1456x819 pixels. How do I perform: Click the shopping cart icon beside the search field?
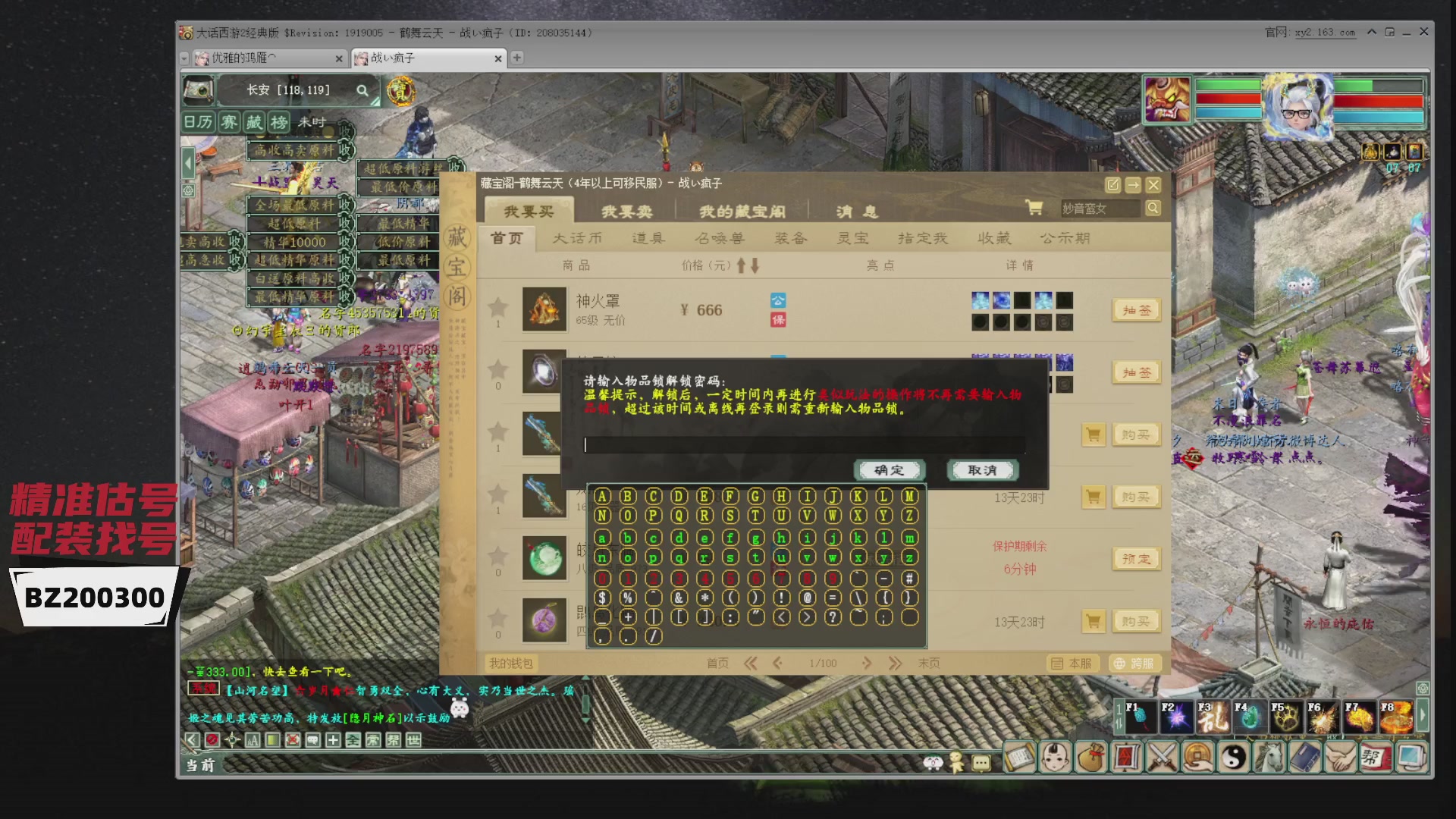(1033, 208)
